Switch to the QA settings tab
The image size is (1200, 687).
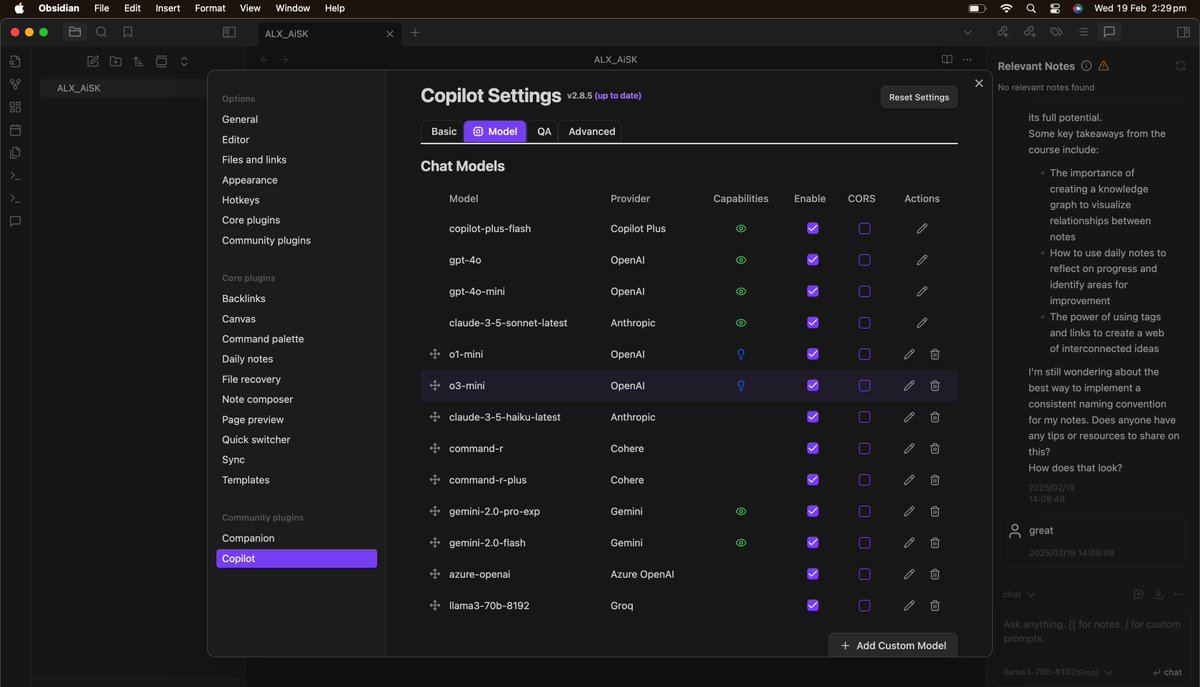coord(544,132)
